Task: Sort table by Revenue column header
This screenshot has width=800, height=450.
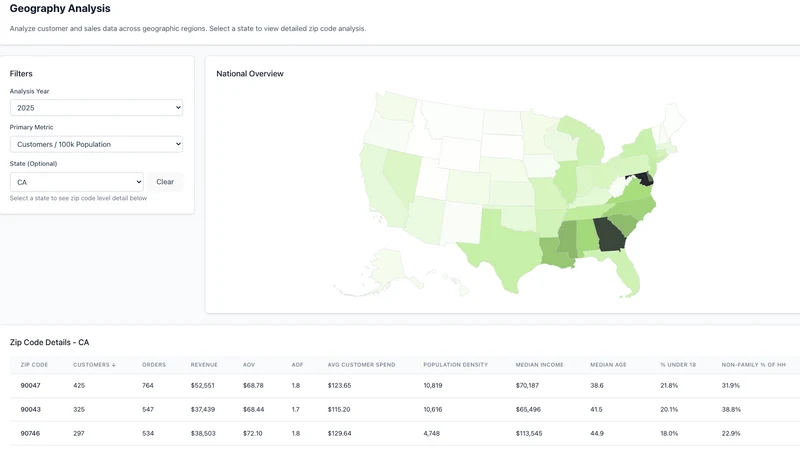Action: coord(204,365)
